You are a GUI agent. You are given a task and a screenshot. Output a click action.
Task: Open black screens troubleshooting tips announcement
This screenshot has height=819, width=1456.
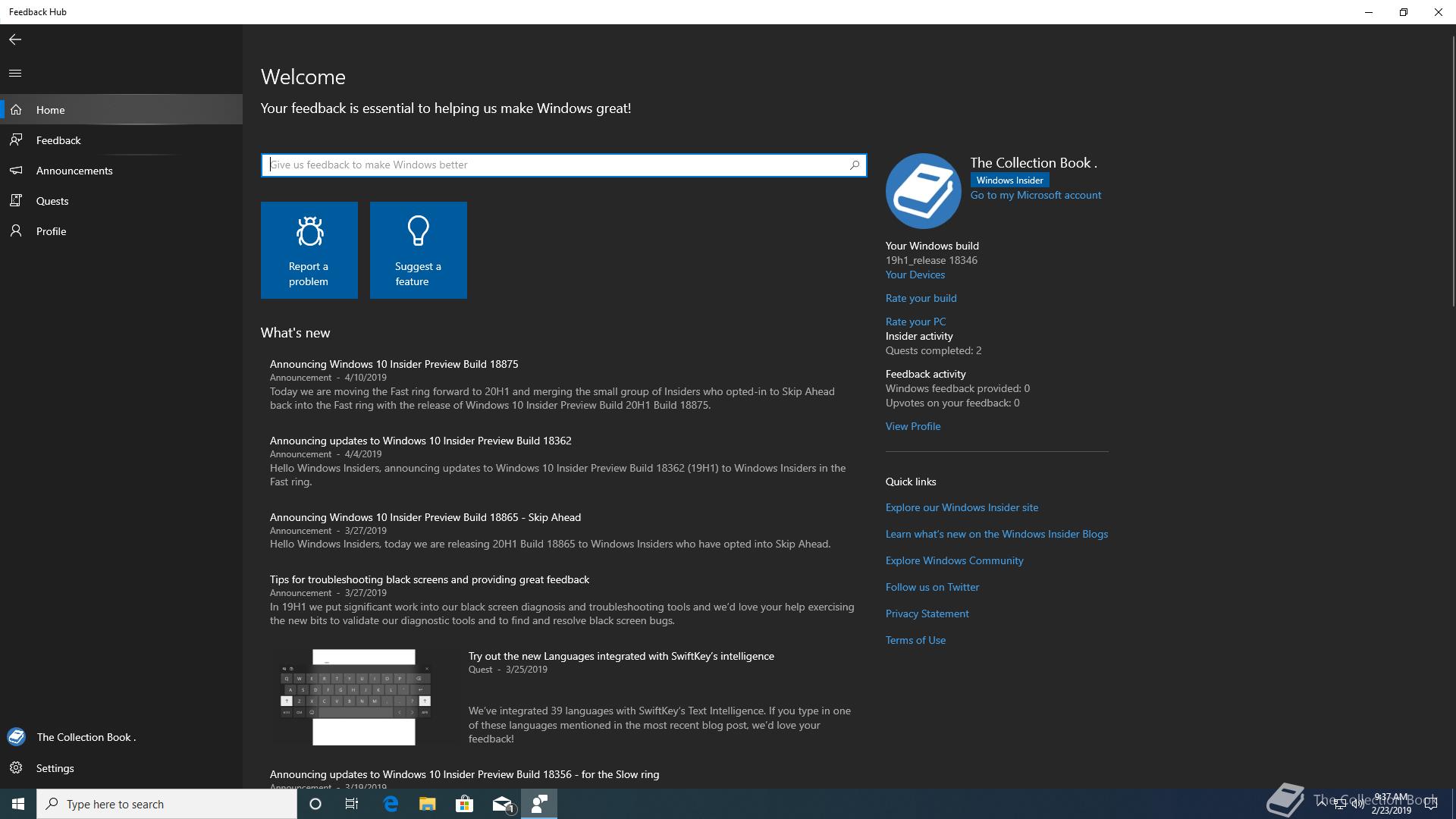coord(429,579)
